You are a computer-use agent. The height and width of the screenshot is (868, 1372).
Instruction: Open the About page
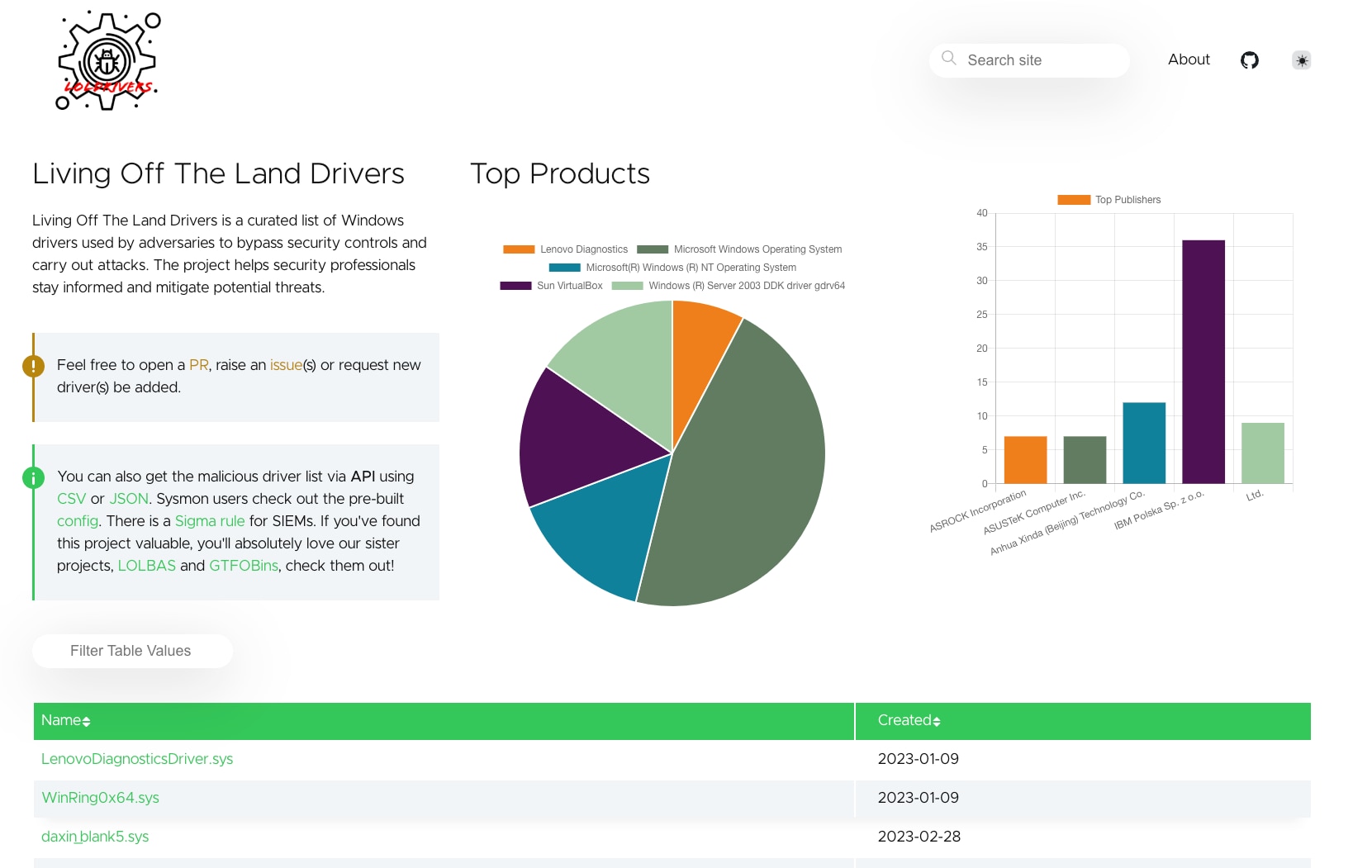click(x=1189, y=59)
